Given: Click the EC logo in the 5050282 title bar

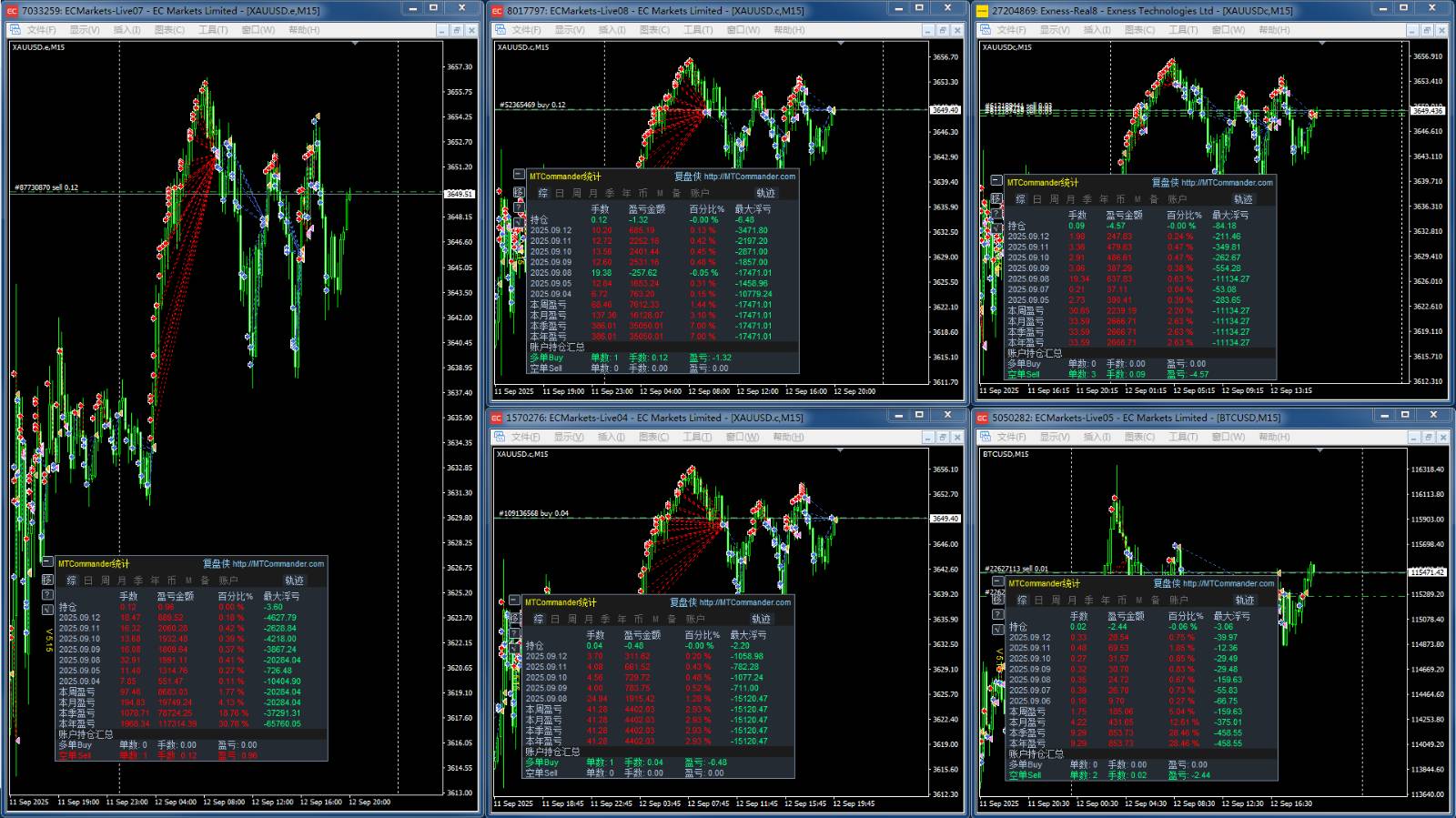Looking at the screenshot, I should pos(982,418).
